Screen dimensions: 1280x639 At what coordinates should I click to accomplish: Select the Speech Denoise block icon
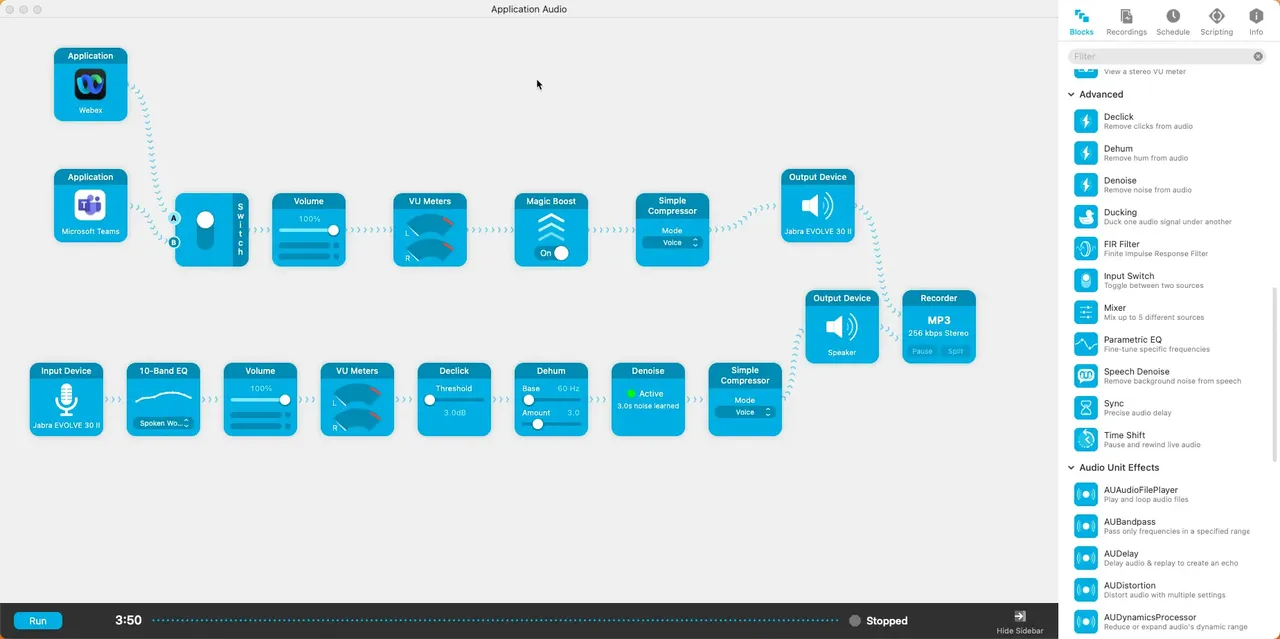[x=1085, y=376]
